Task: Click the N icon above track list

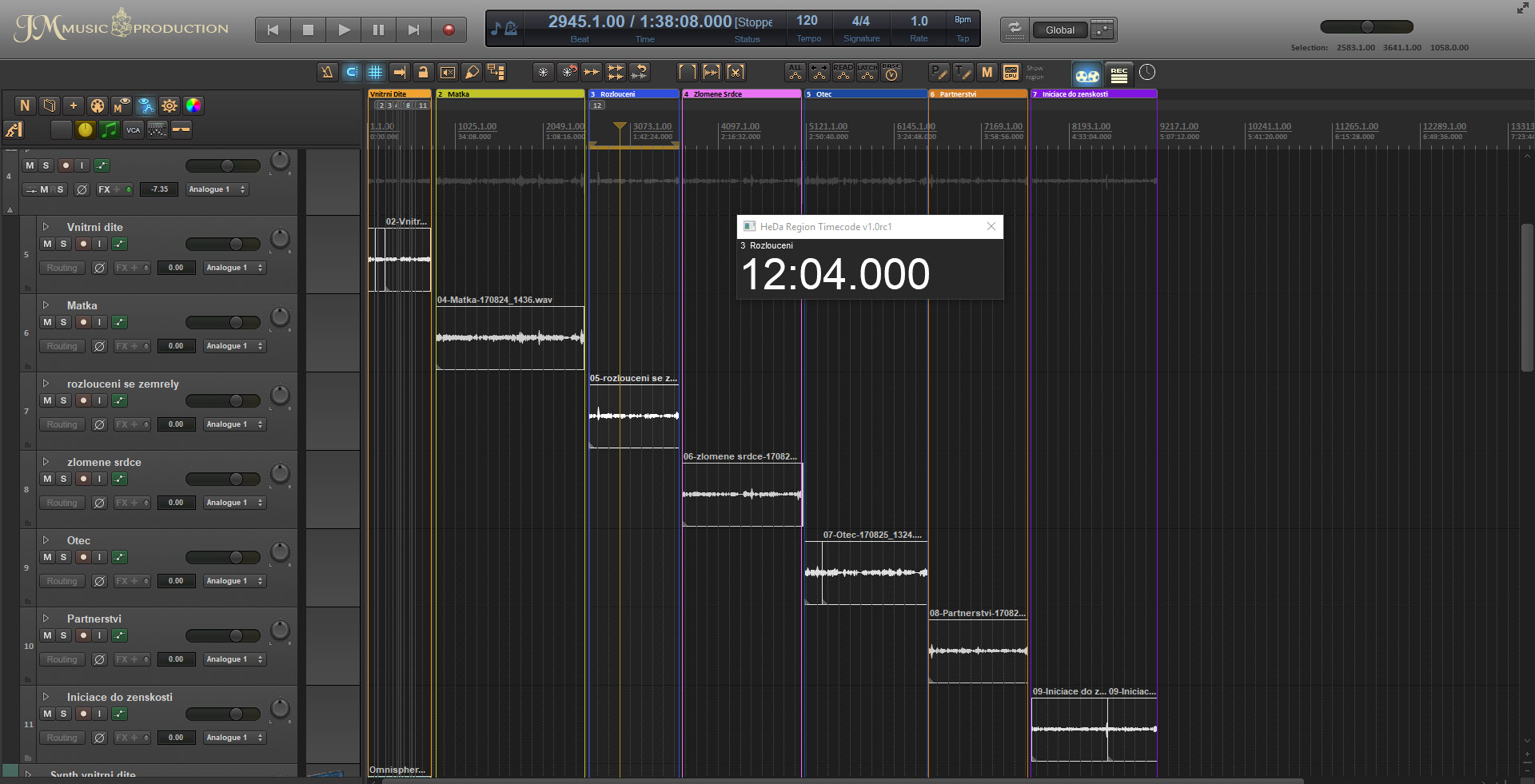Action: coord(25,105)
